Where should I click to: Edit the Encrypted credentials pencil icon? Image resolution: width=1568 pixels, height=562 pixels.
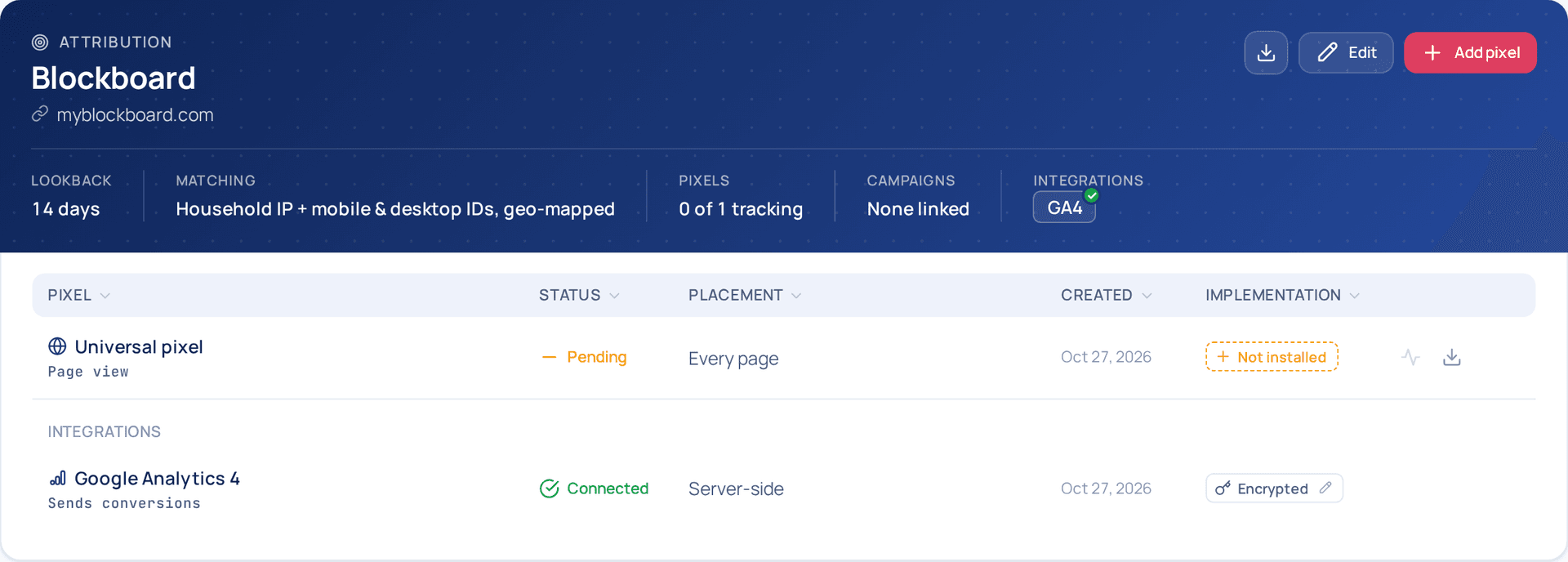1325,488
